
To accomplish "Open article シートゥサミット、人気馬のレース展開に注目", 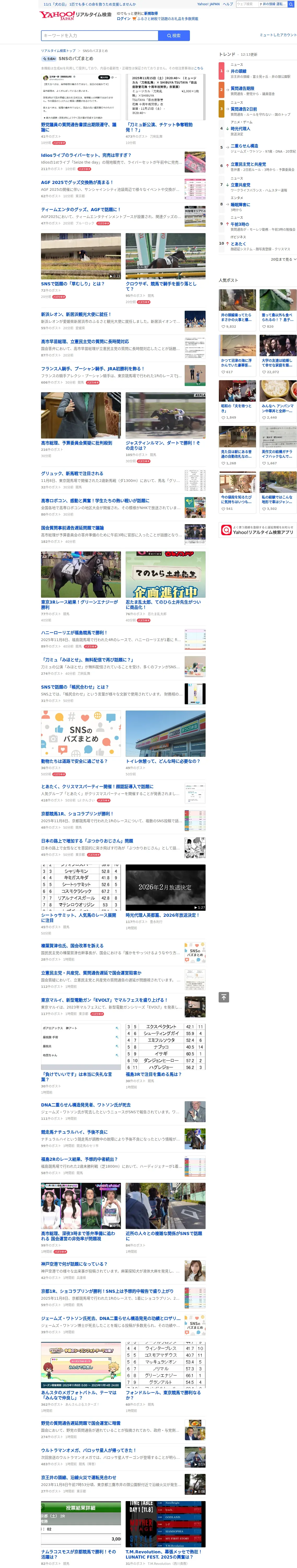I will (79, 917).
